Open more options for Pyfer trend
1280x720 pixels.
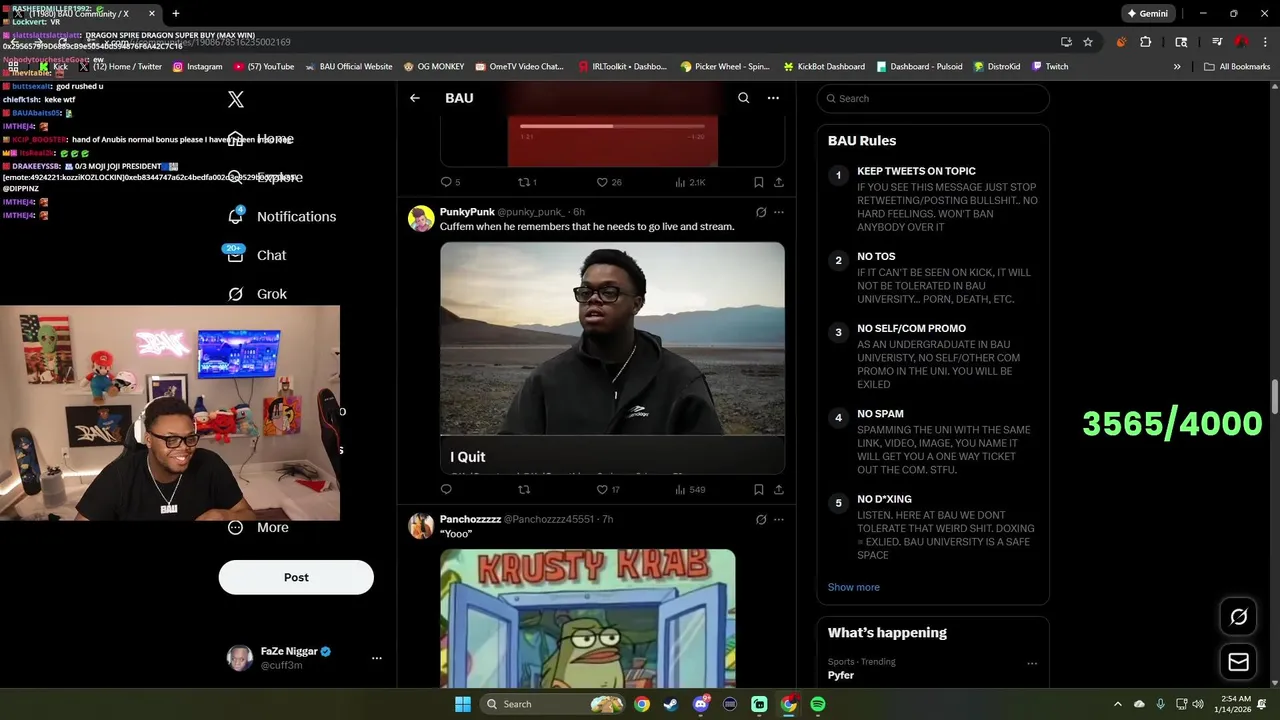(x=1032, y=663)
